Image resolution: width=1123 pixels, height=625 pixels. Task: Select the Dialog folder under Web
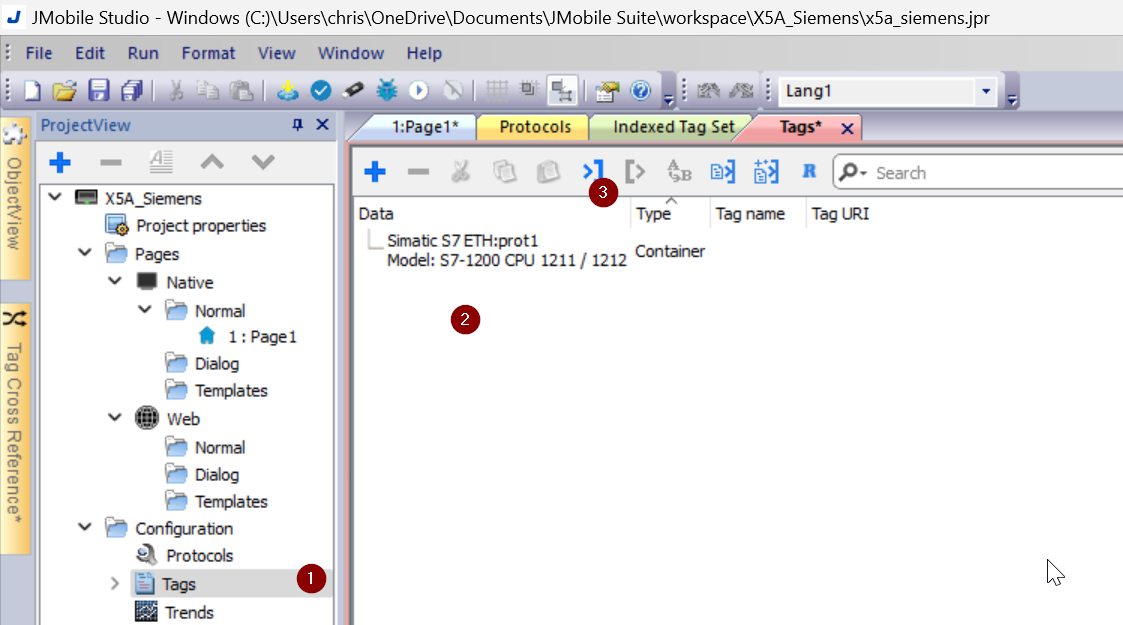(217, 475)
